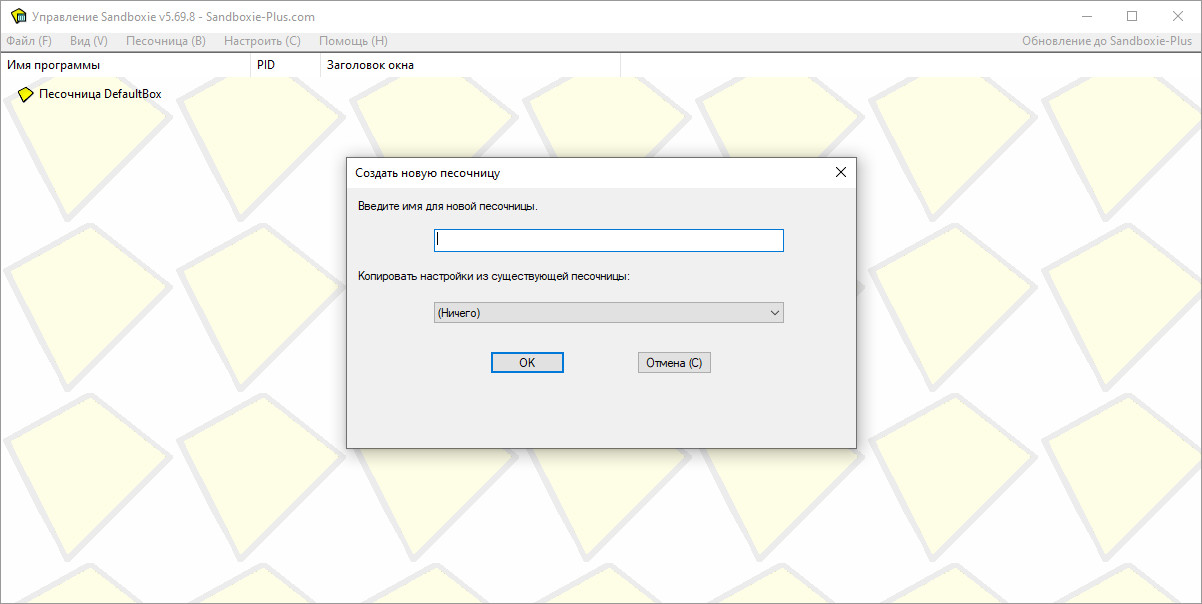Open the Настроить (C) menu

point(262,41)
